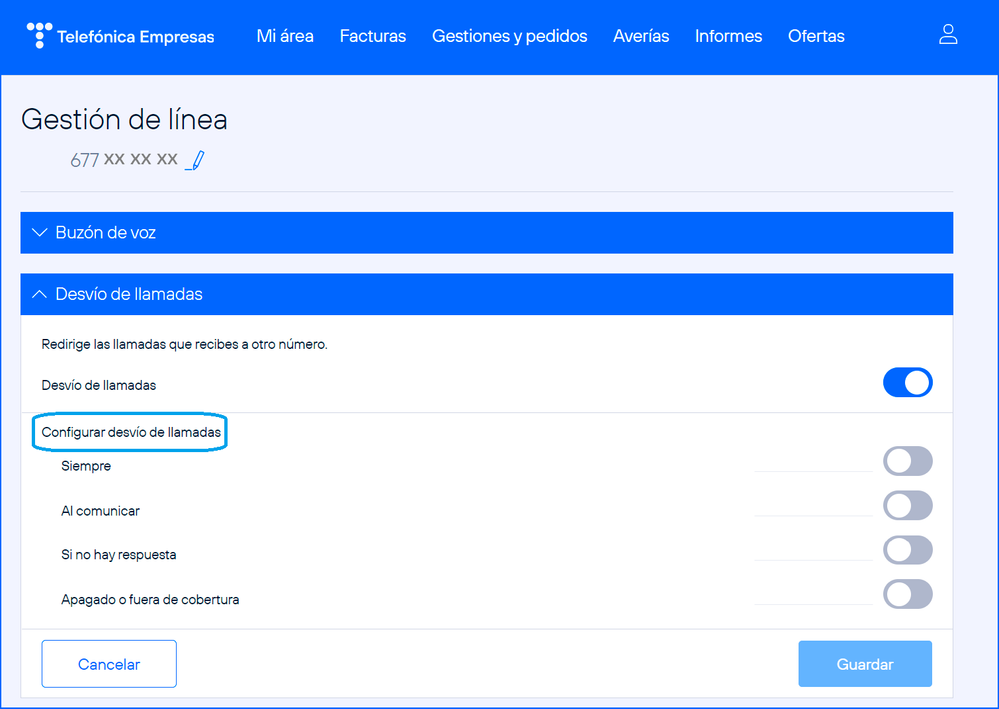Screen dimensions: 999x709
Task: Go to Facturas in the navigation
Action: (x=373, y=36)
